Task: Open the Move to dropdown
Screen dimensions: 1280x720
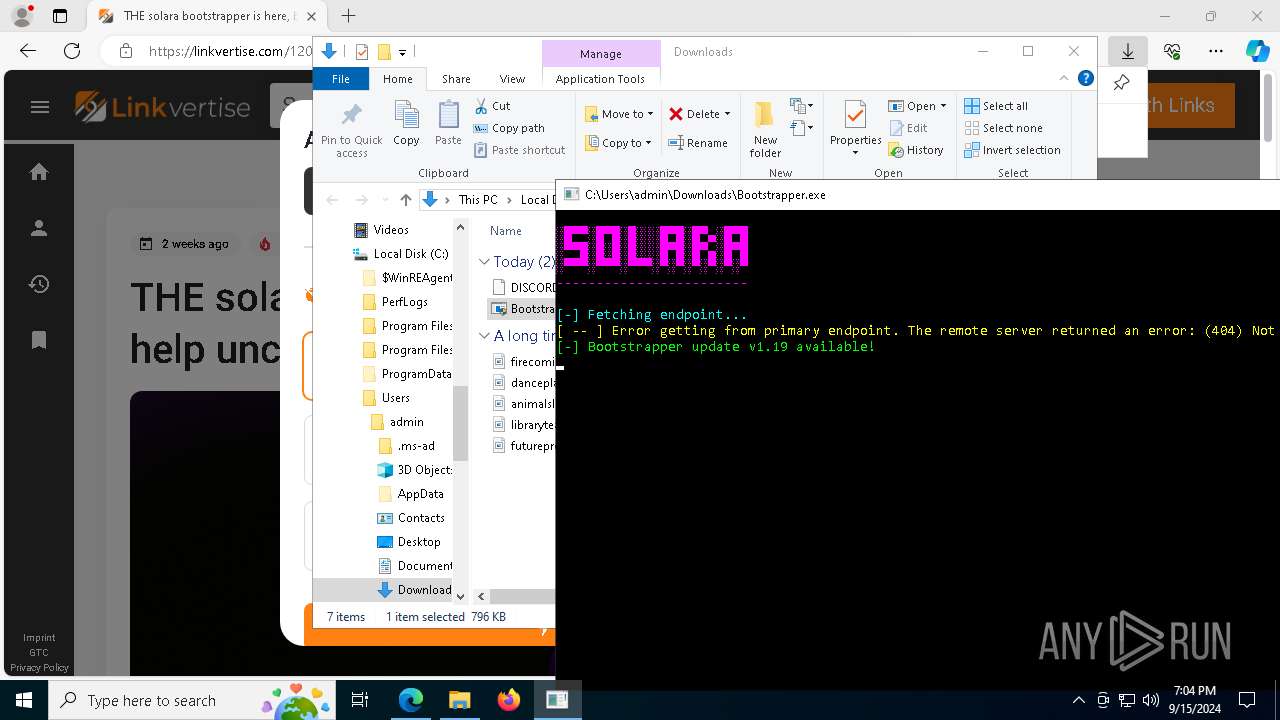Action: point(619,114)
